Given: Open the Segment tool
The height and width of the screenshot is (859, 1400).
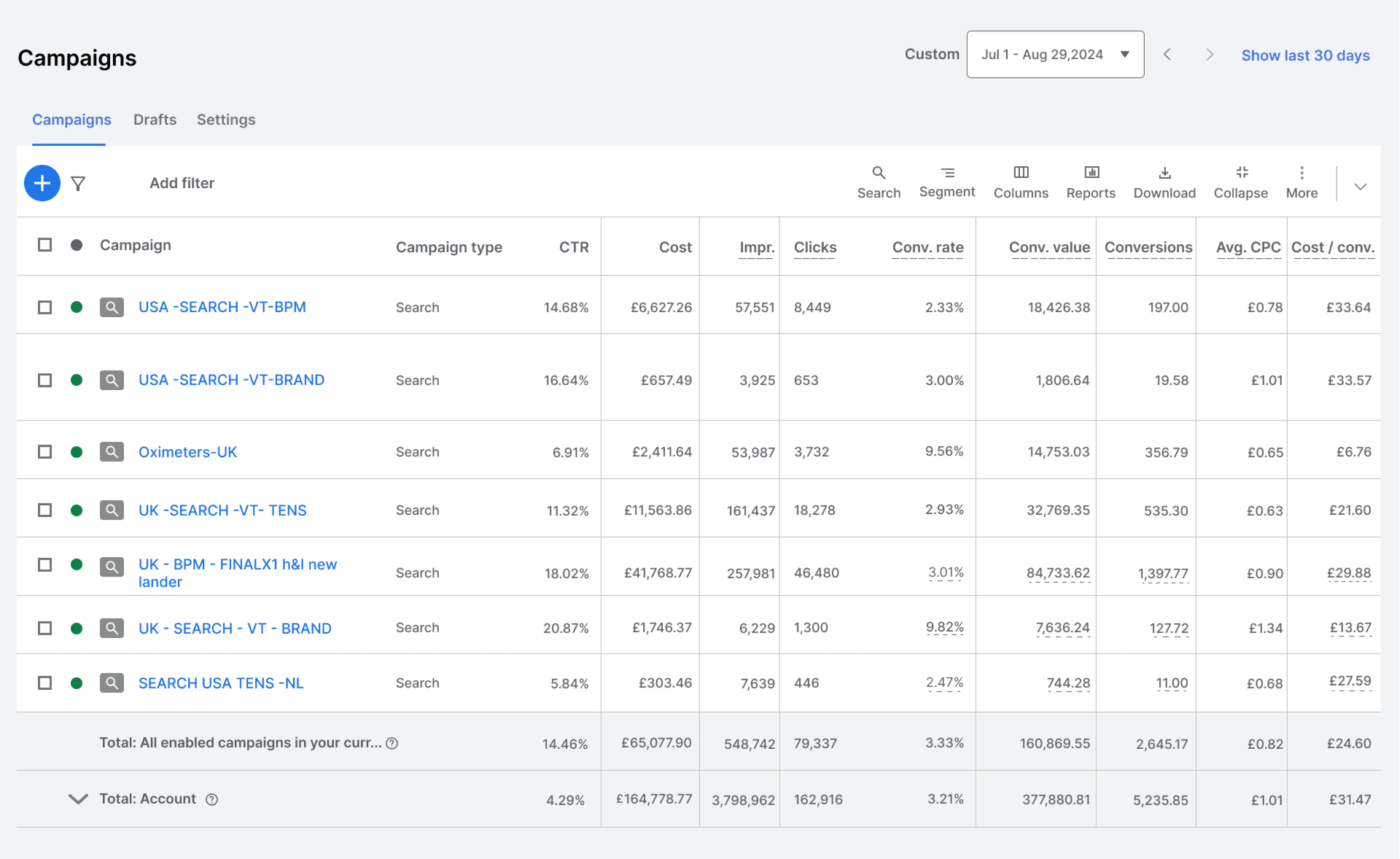Looking at the screenshot, I should point(946,182).
